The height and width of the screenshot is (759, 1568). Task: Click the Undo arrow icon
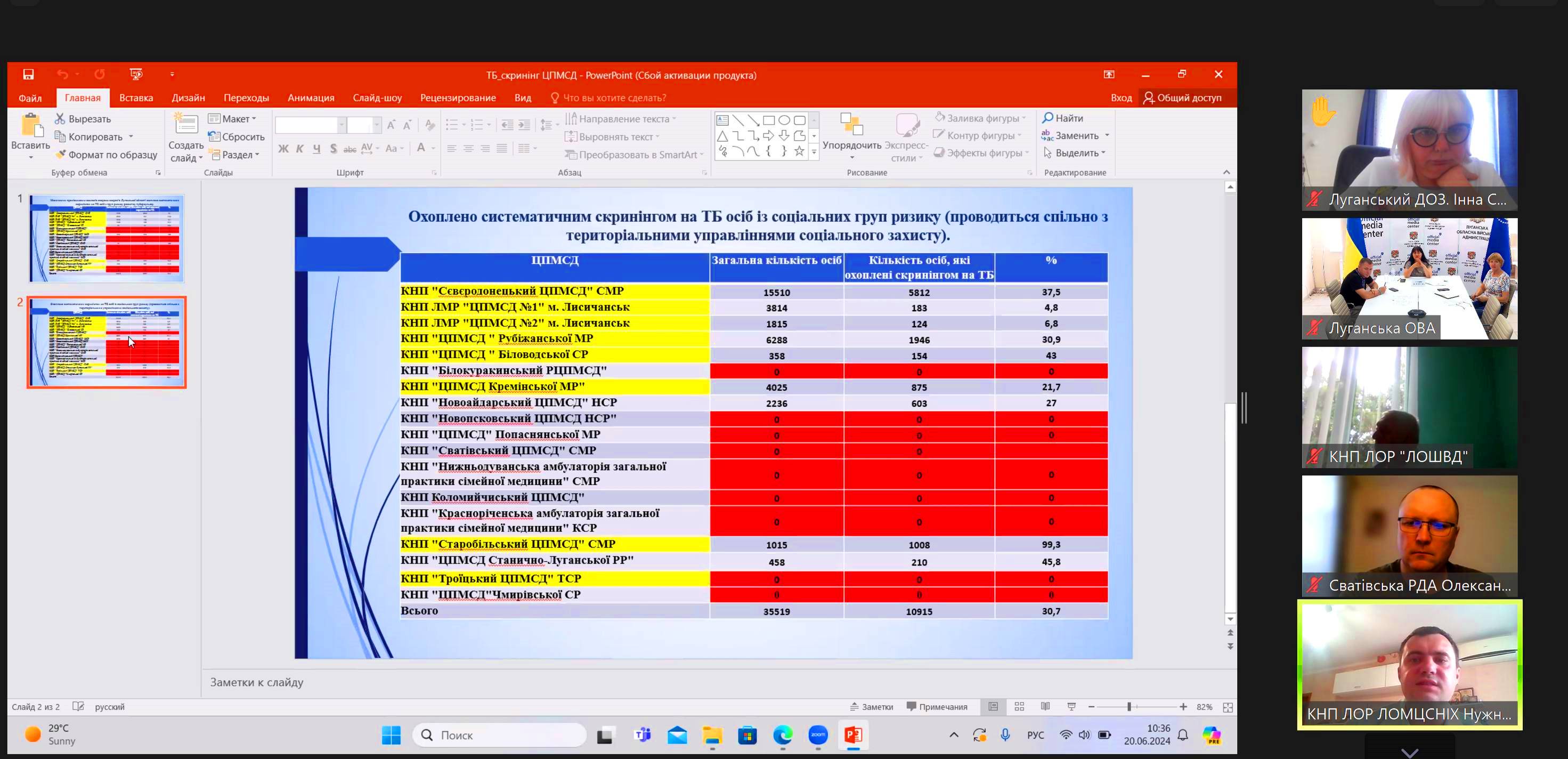[x=62, y=74]
